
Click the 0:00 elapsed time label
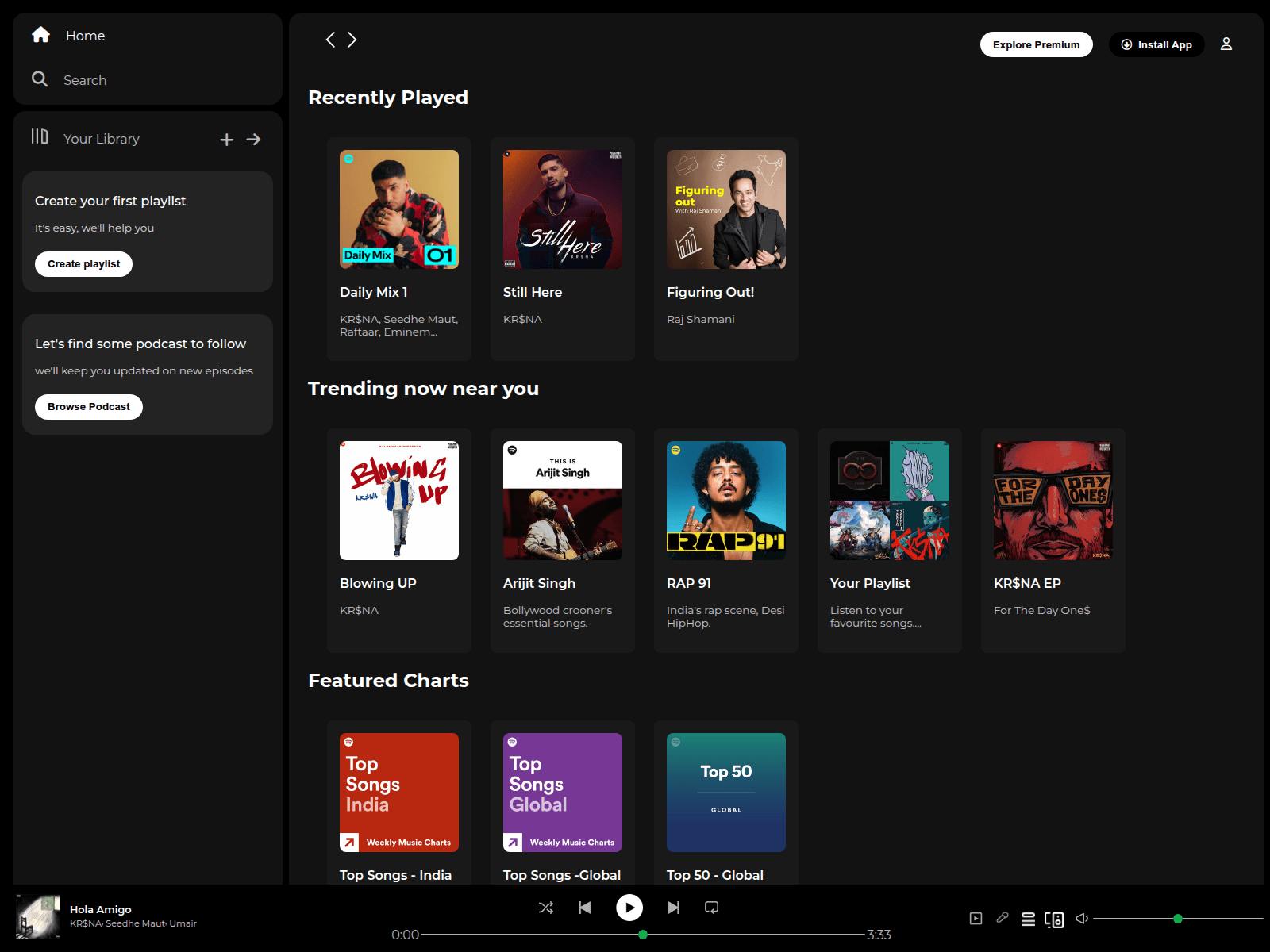pyautogui.click(x=405, y=935)
